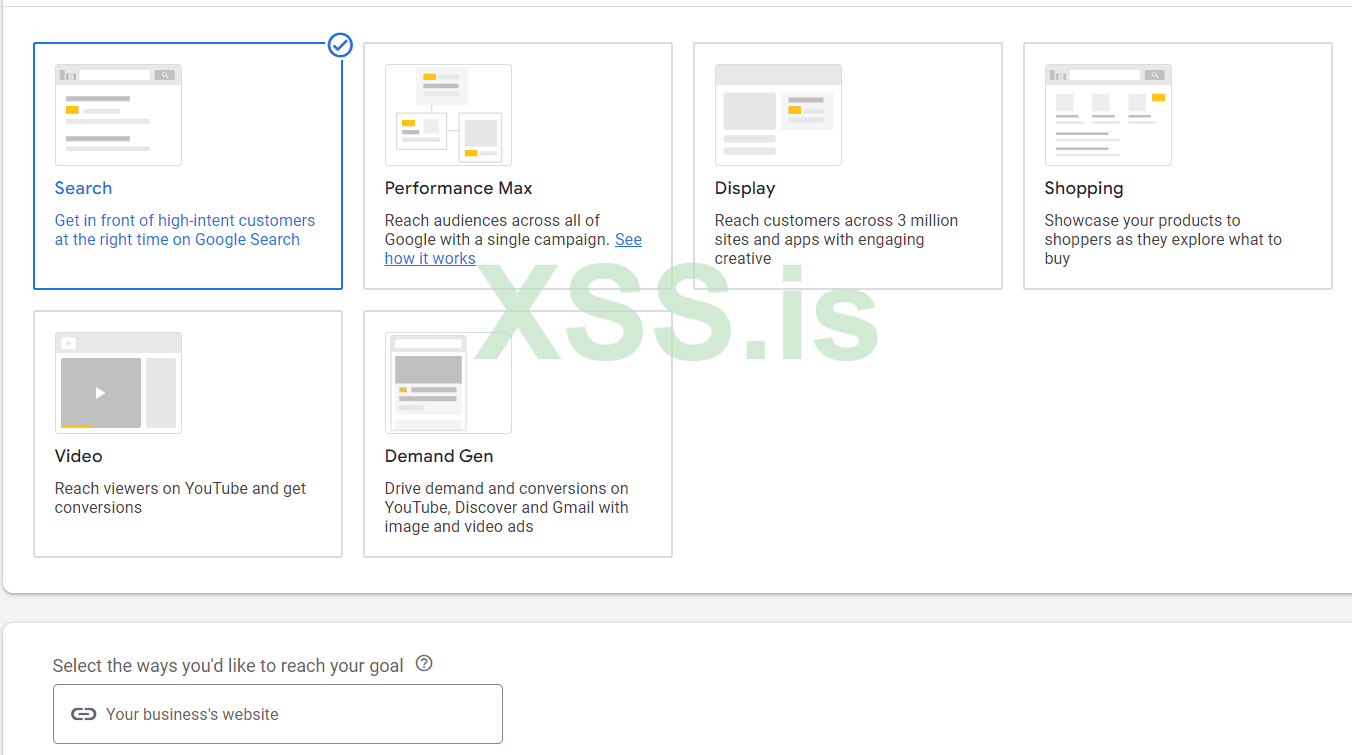Click the "Display" campaign title
Viewport: 1352px width, 755px height.
[745, 188]
